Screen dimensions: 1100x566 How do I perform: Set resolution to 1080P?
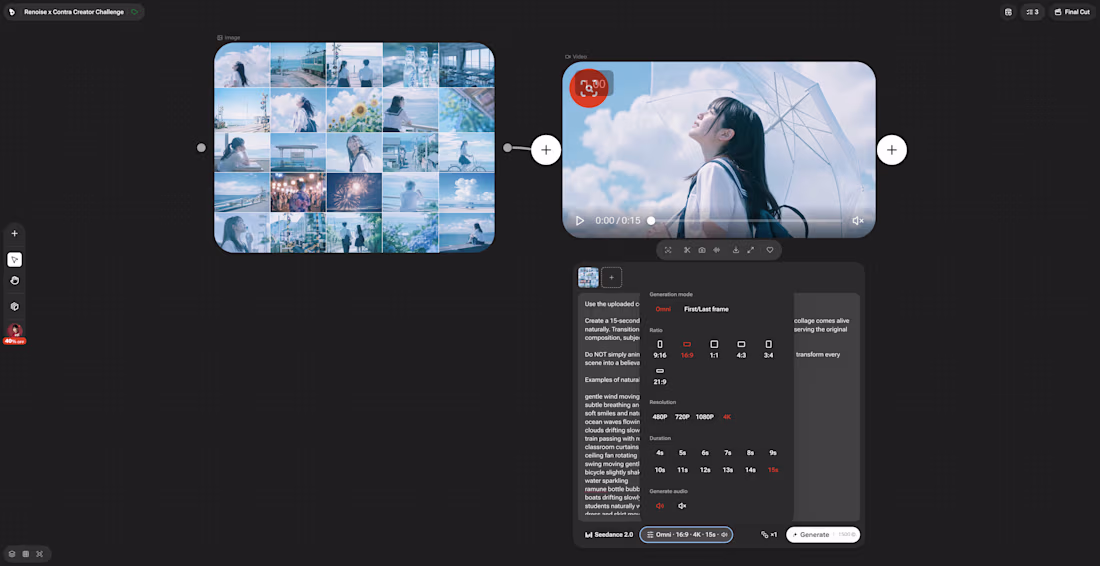click(704, 417)
